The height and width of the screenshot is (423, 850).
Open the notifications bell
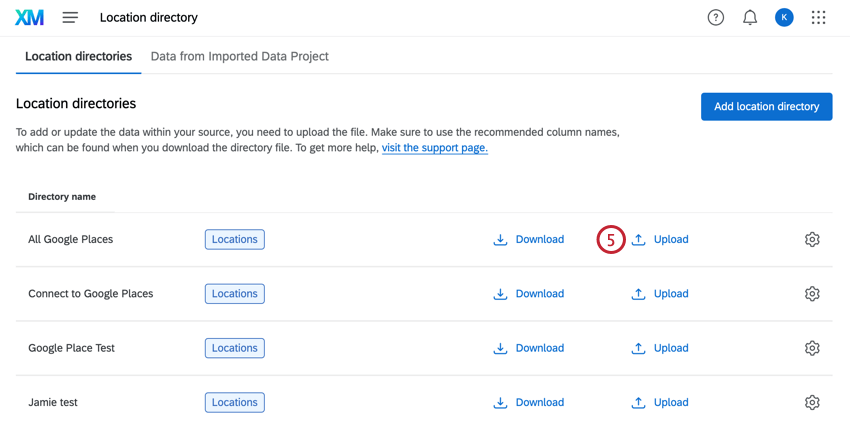[x=750, y=18]
